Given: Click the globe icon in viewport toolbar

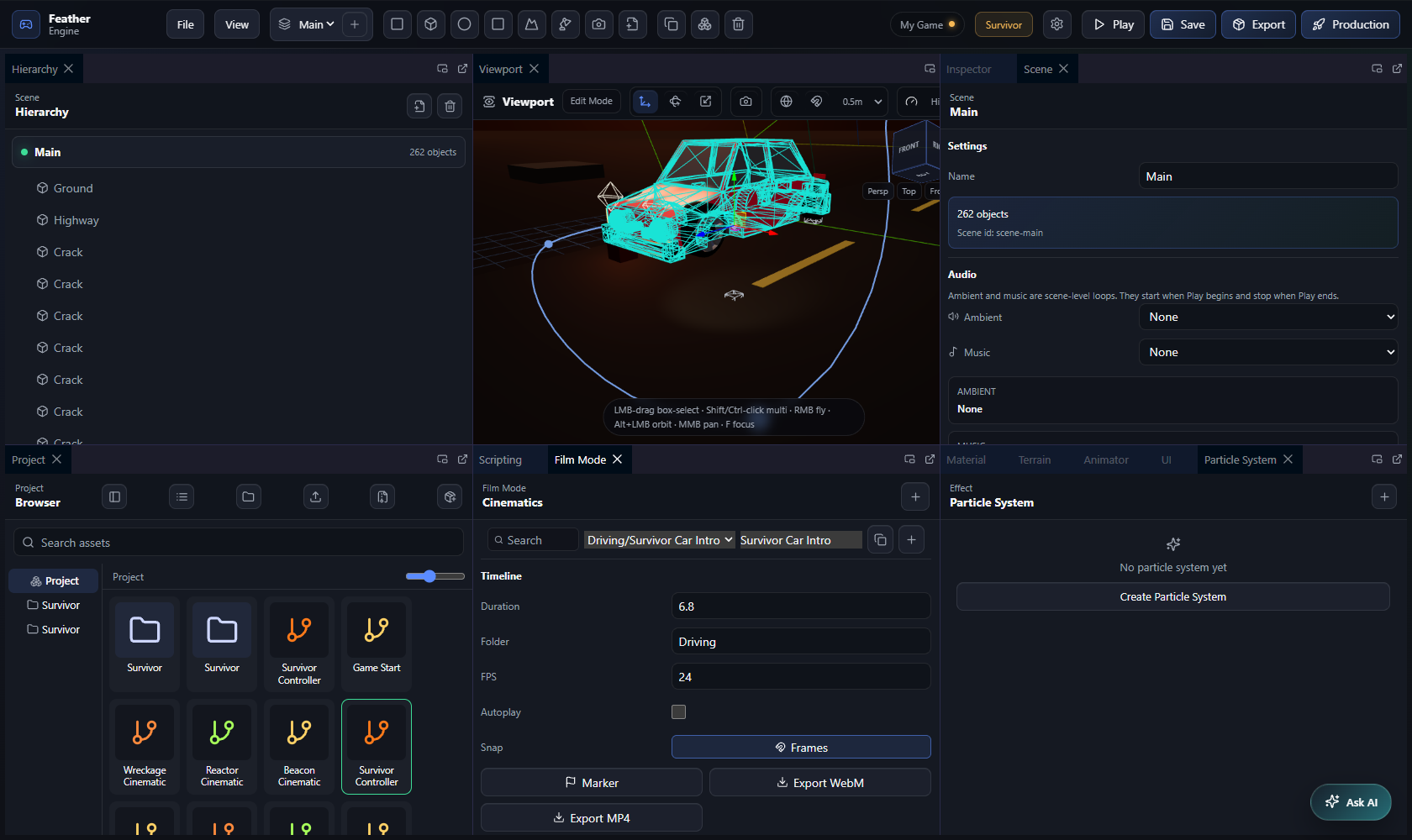Looking at the screenshot, I should (x=786, y=102).
